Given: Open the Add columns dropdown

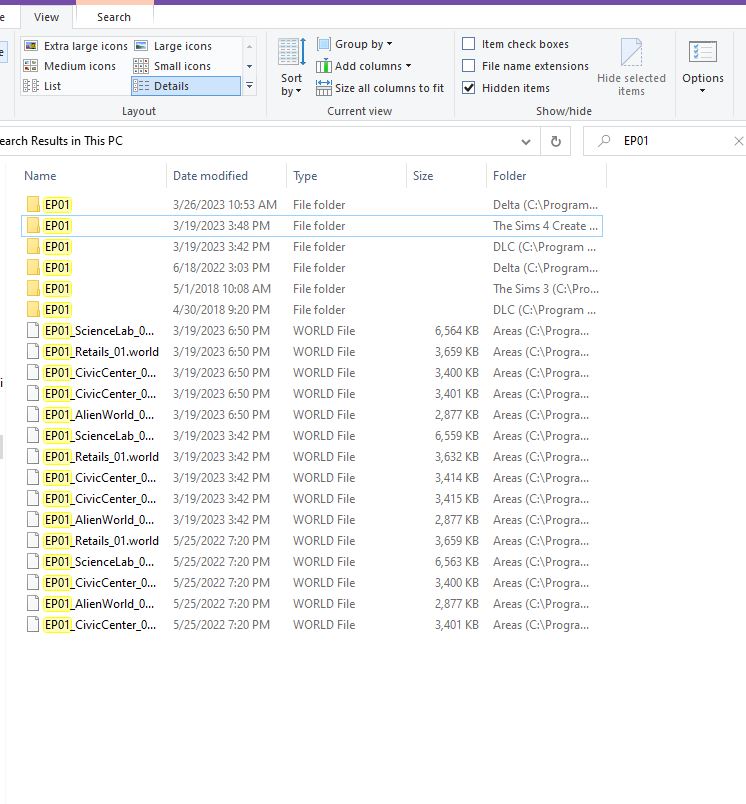Looking at the screenshot, I should pyautogui.click(x=364, y=66).
